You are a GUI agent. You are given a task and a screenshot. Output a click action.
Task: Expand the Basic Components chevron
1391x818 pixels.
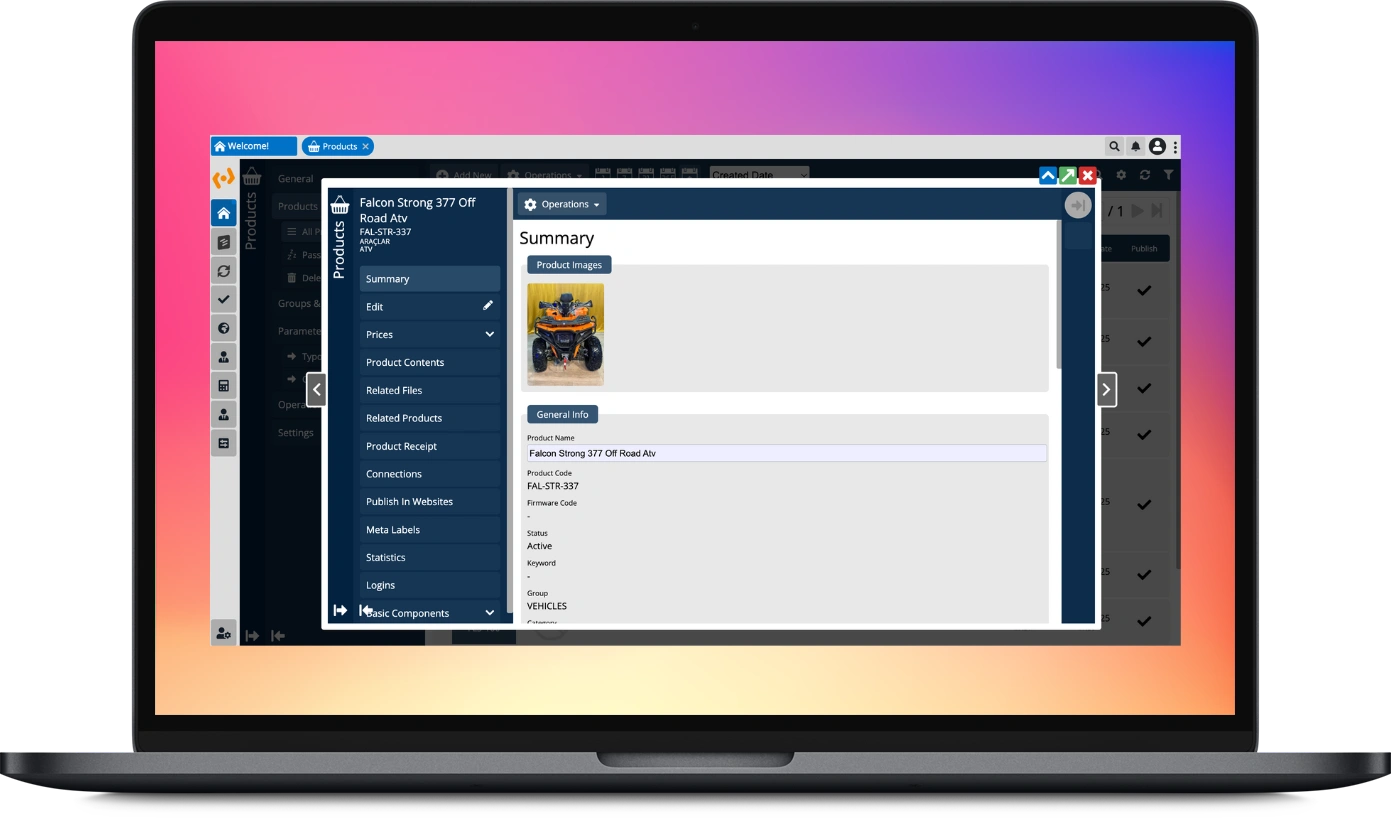coord(489,613)
